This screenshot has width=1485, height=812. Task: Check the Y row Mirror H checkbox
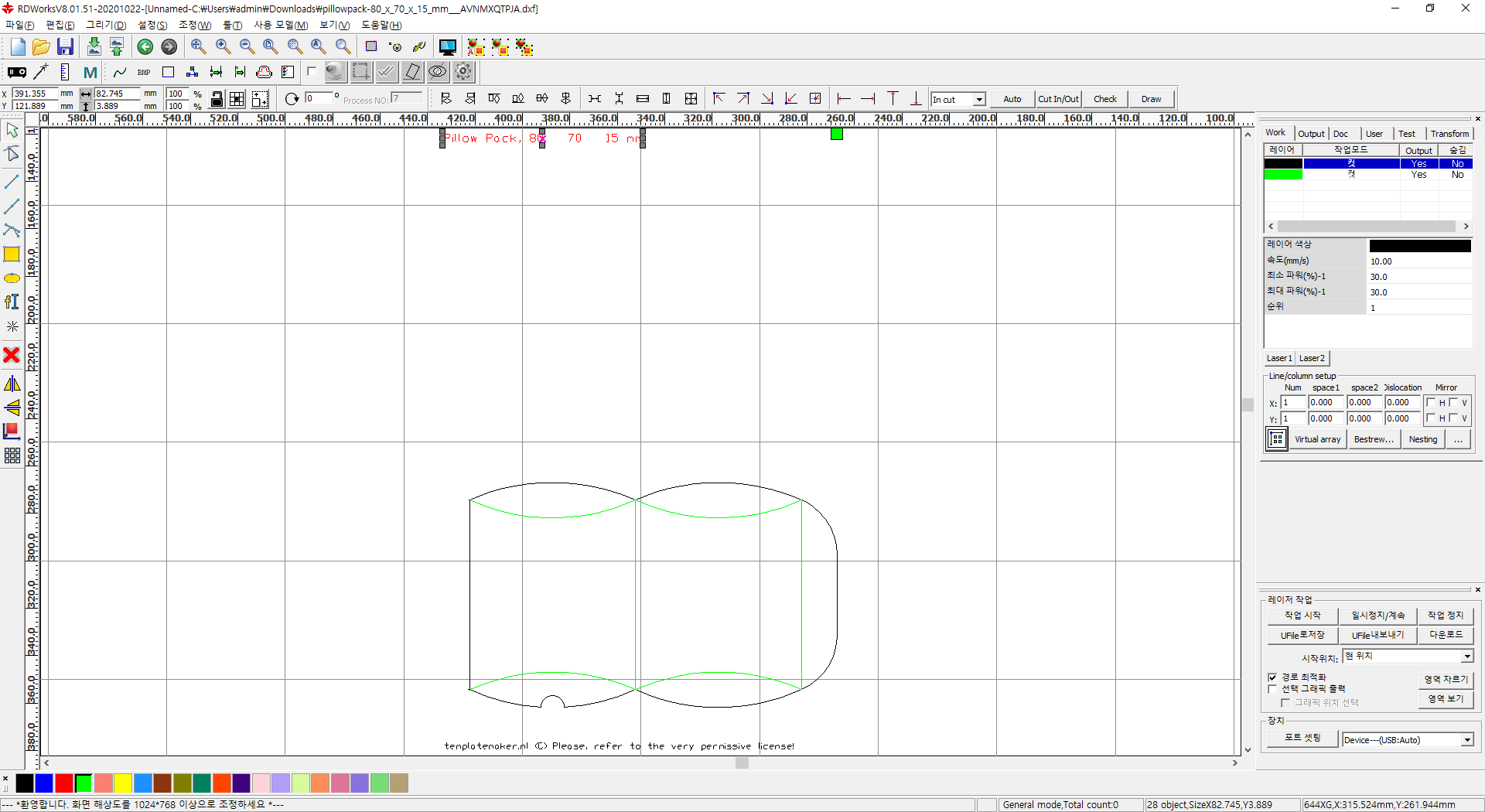tap(1431, 418)
